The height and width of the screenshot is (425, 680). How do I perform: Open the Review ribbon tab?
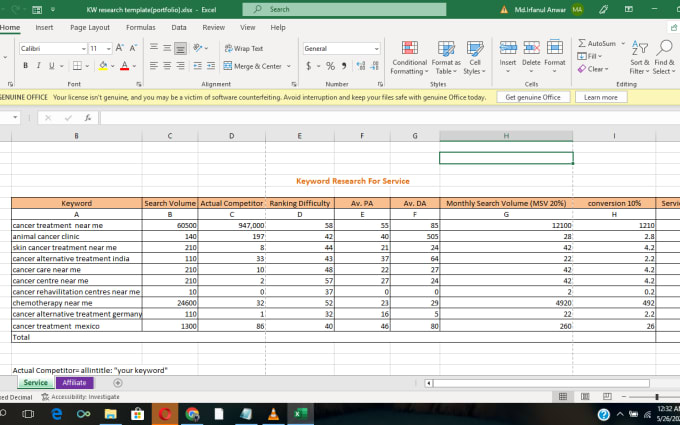213,27
